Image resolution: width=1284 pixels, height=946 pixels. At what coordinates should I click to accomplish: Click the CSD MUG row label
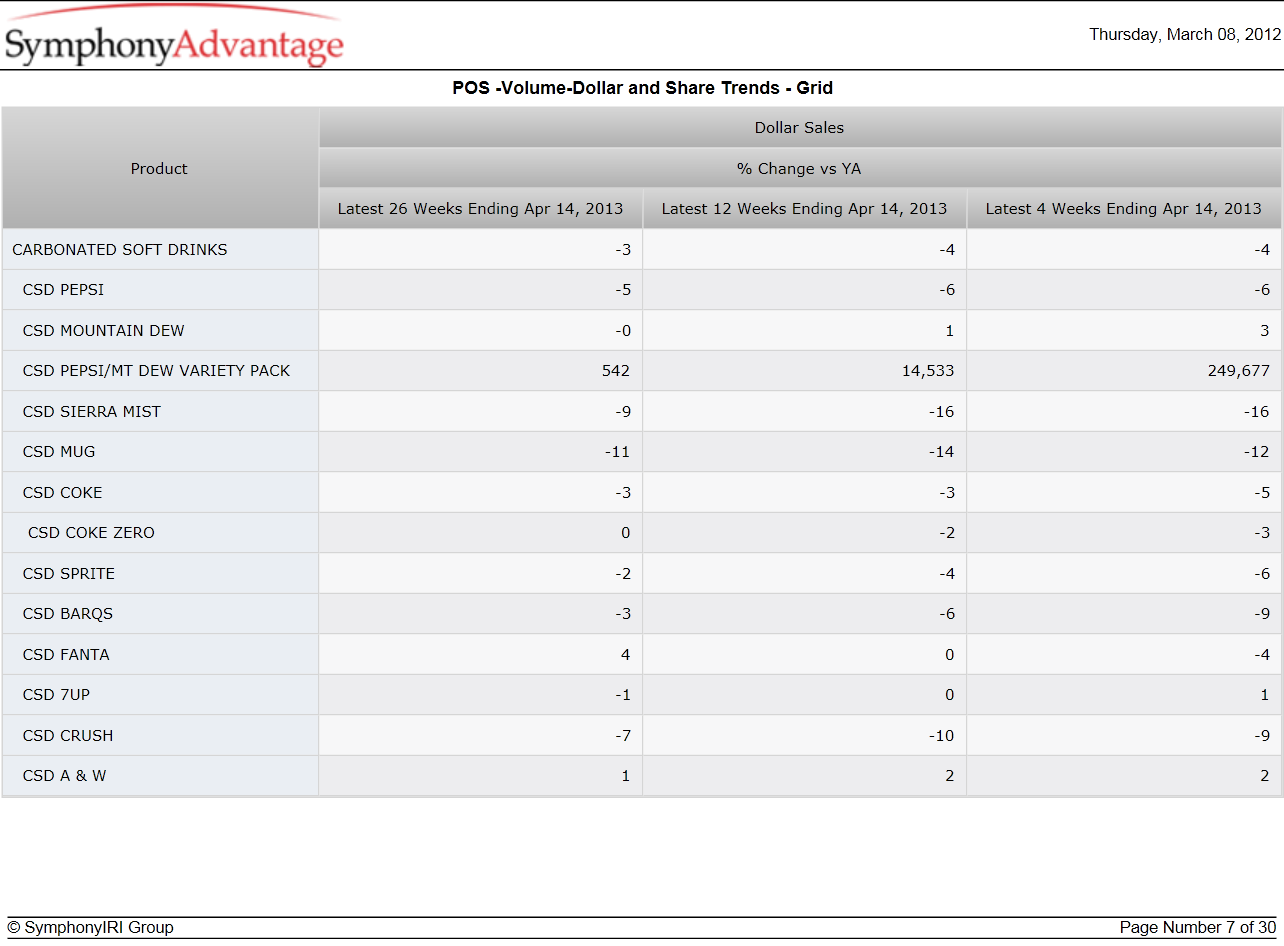click(59, 452)
